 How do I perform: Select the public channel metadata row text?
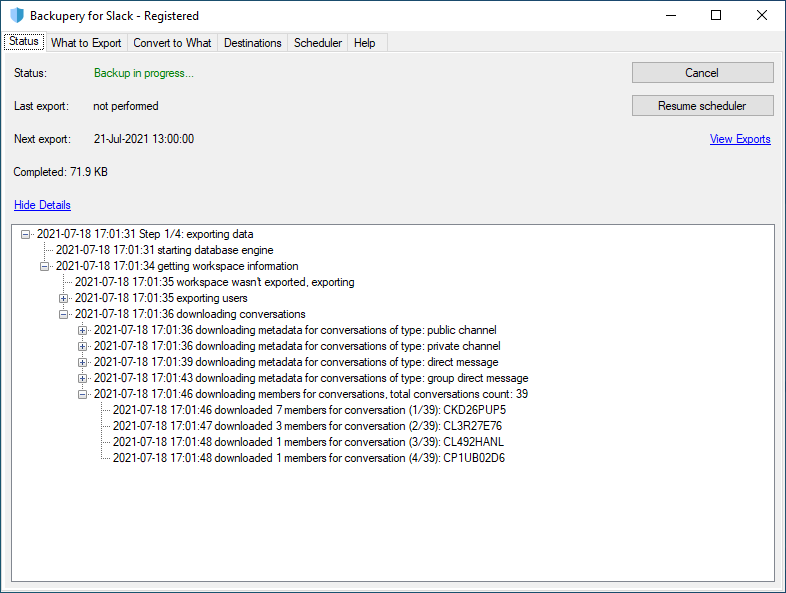[295, 330]
